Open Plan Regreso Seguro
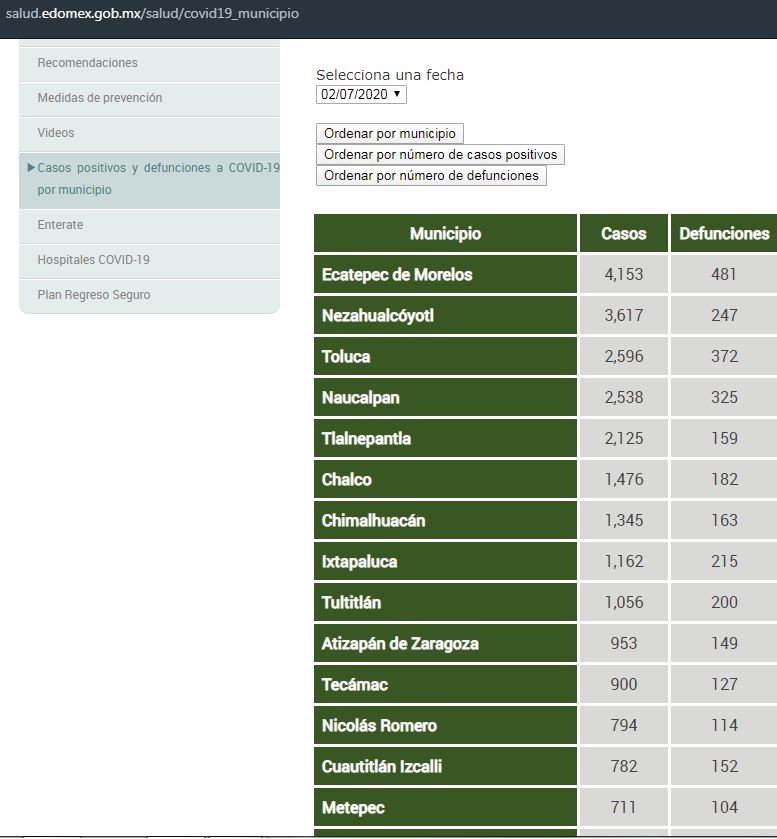Screen dimensions: 777x839 pyautogui.click(x=94, y=295)
